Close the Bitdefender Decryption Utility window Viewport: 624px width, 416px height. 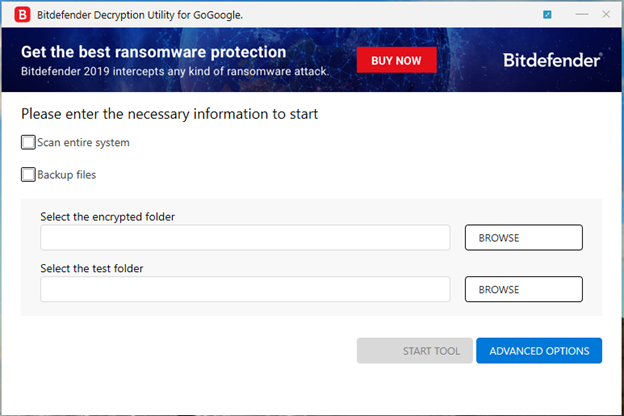[606, 14]
